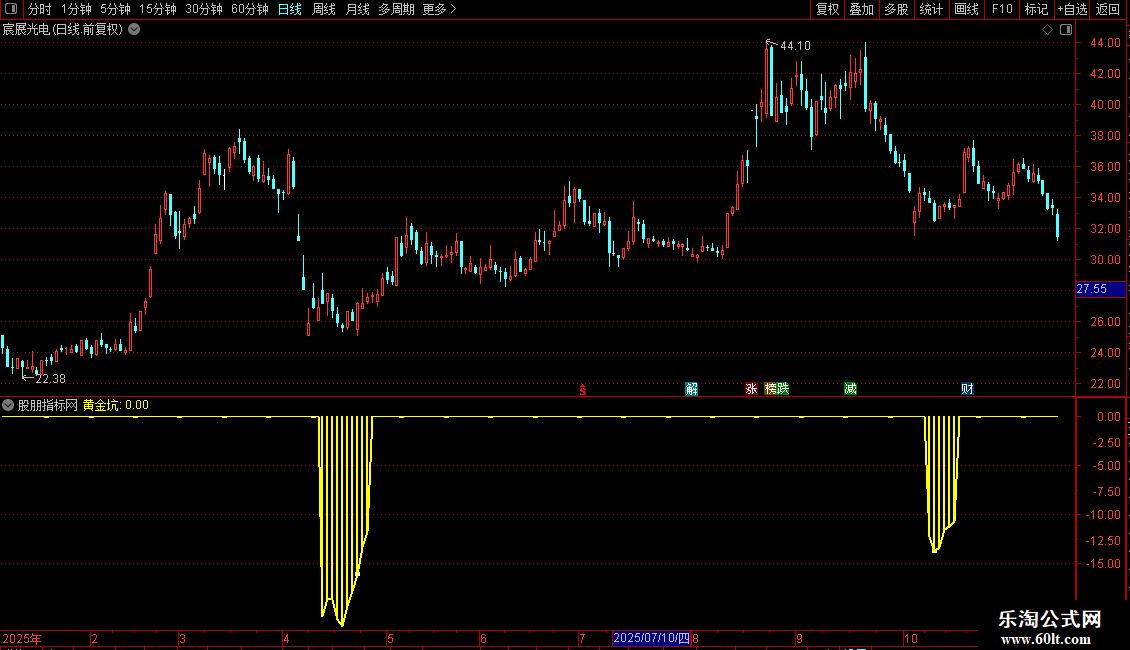Image resolution: width=1130 pixels, height=650 pixels.
Task: Click the 减 event marker
Action: 850,389
